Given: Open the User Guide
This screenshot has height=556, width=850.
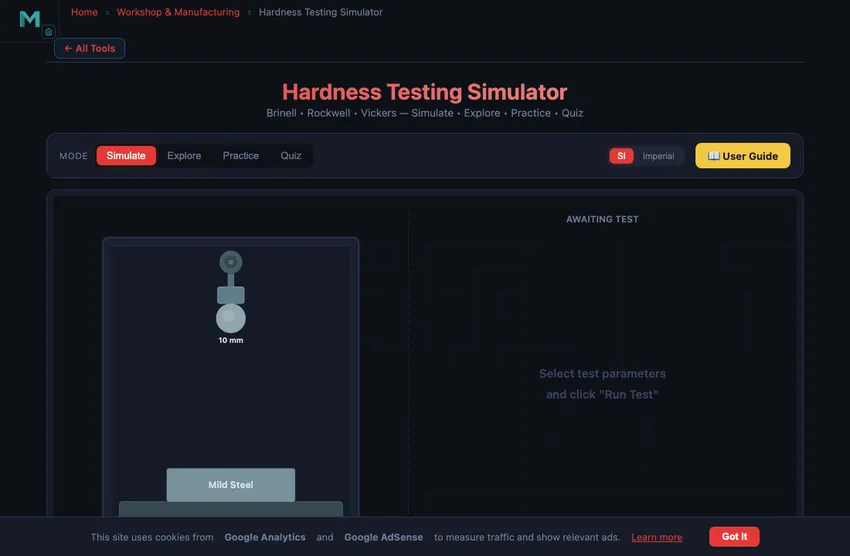Looking at the screenshot, I should click(x=743, y=156).
